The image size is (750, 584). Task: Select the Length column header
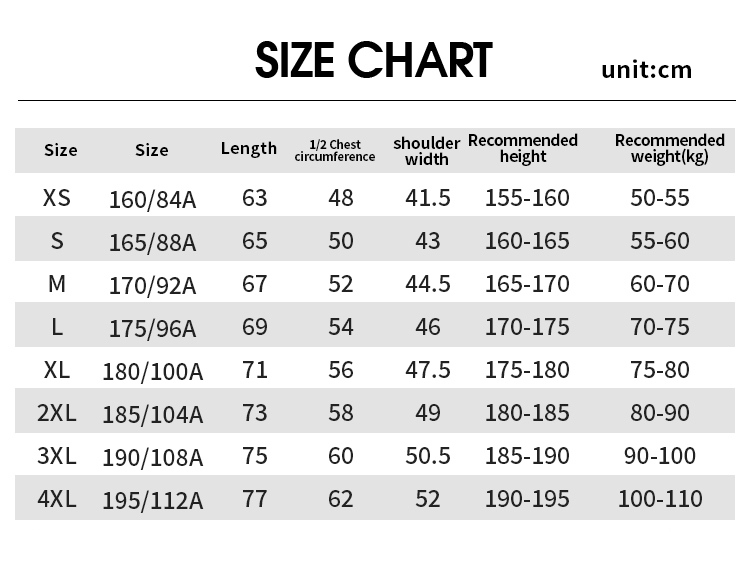pos(249,148)
